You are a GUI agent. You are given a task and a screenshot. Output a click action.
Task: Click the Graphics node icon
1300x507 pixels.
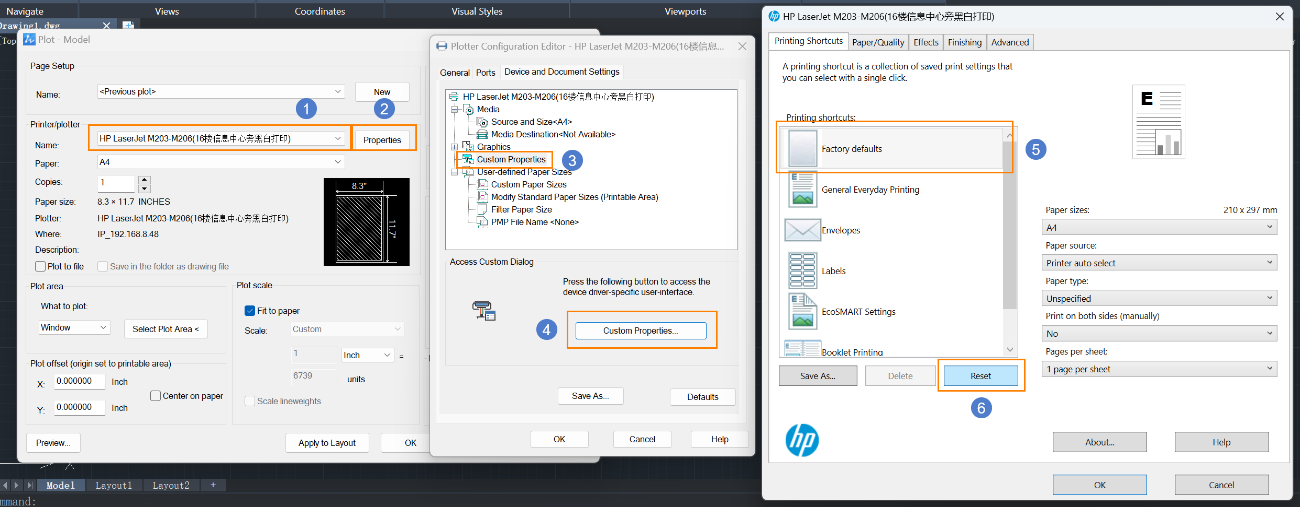tap(470, 147)
